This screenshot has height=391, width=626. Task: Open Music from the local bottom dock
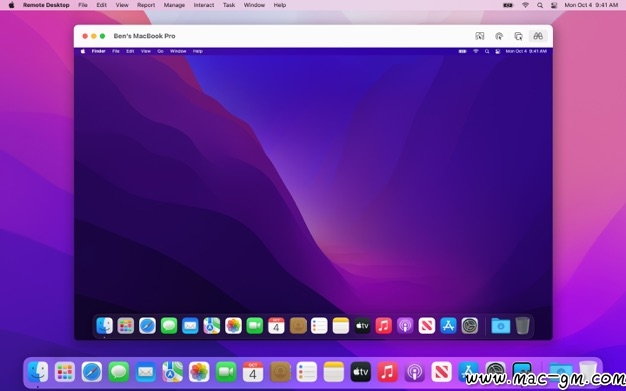point(387,372)
